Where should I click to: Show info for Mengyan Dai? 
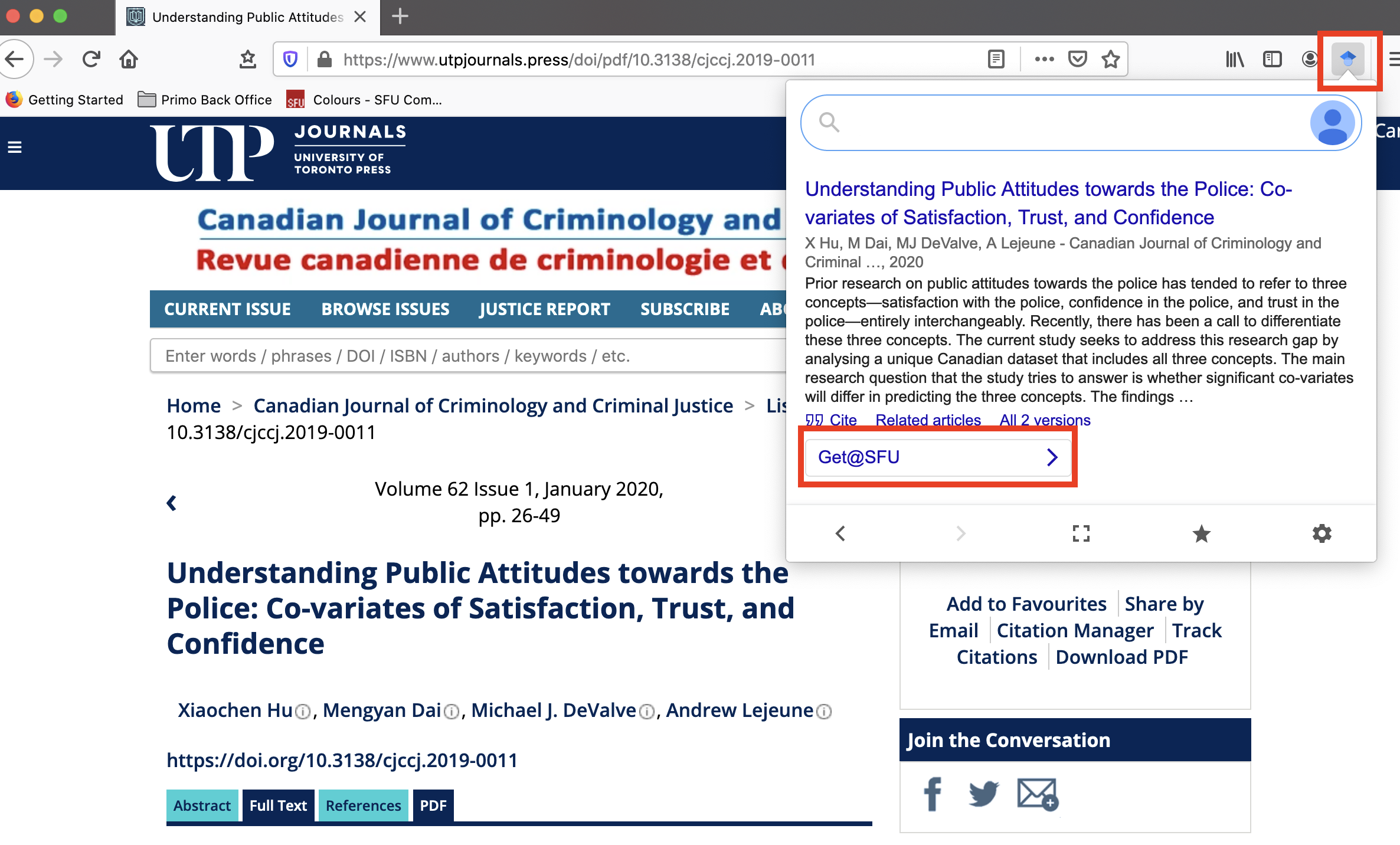452,712
